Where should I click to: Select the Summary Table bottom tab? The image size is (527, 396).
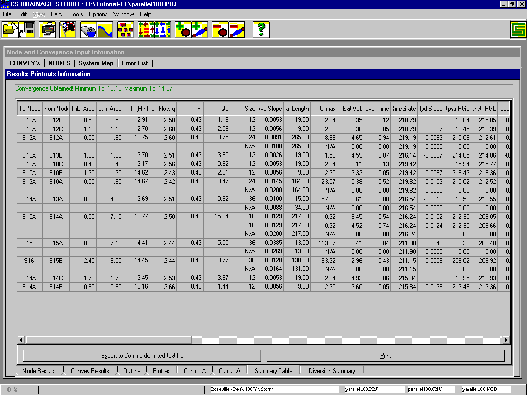(273, 371)
